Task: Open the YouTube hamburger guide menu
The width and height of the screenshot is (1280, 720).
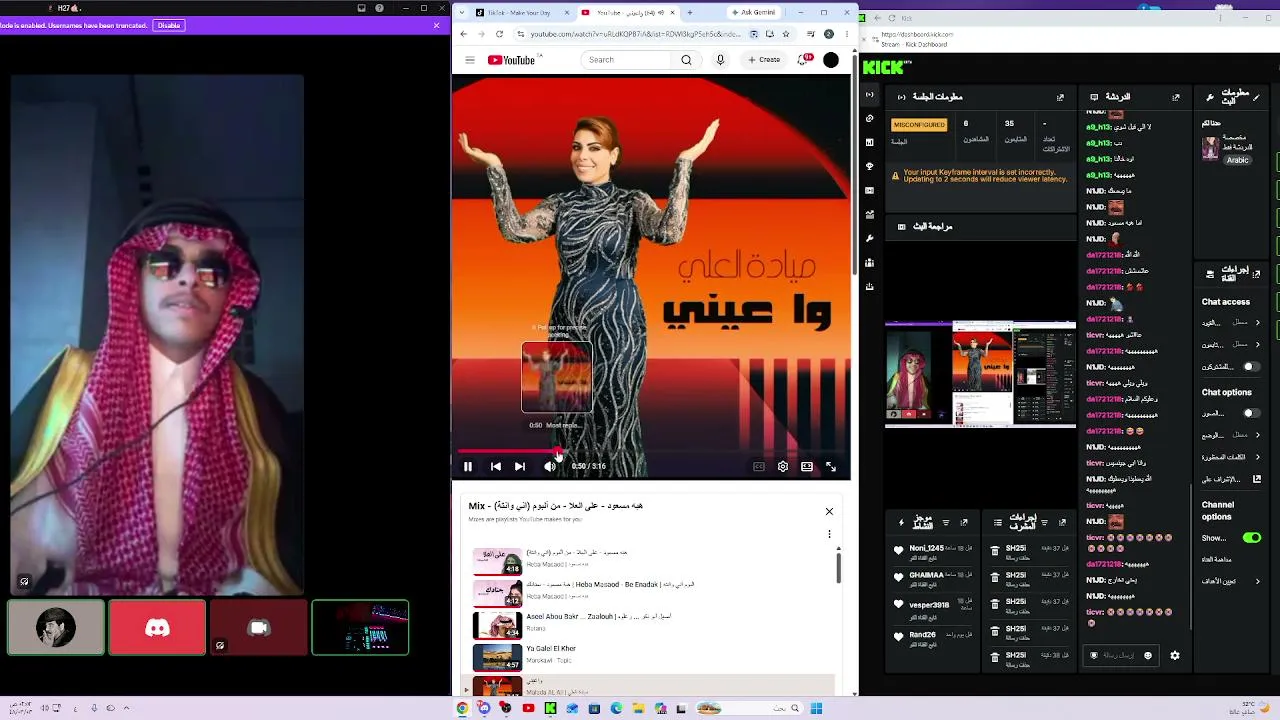Action: click(x=470, y=60)
